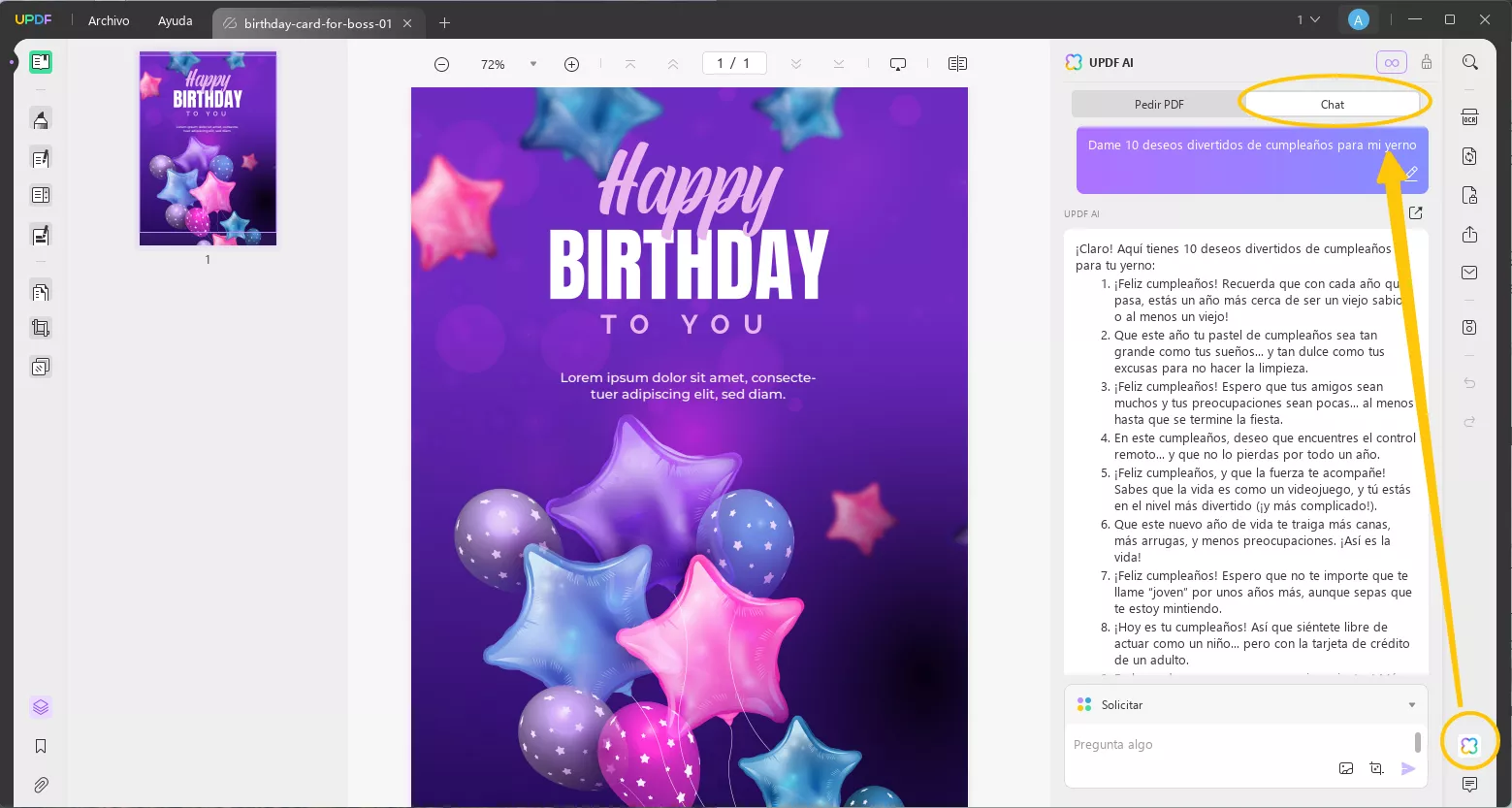Viewport: 1512px width, 808px height.
Task: Go to the first page arrow
Action: pos(630,64)
